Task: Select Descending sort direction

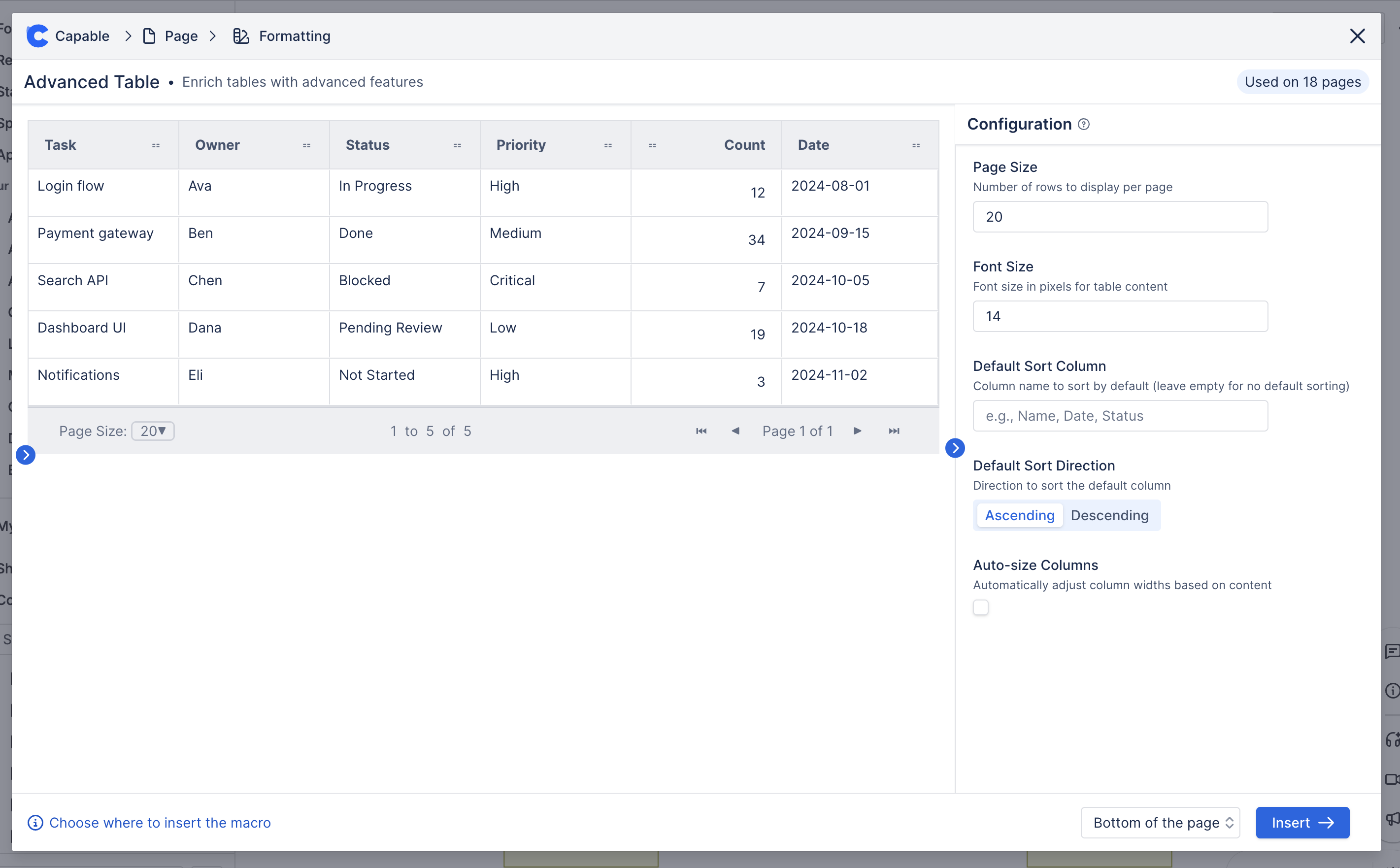Action: 1109,515
